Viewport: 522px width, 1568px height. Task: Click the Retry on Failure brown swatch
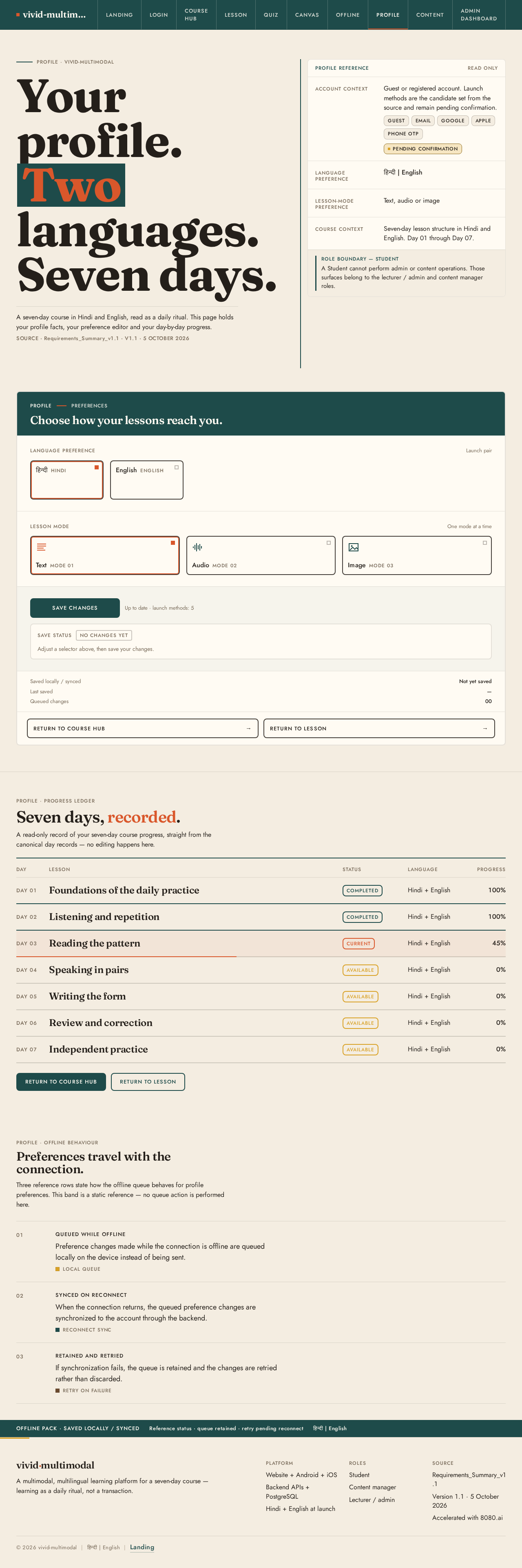tap(57, 1391)
